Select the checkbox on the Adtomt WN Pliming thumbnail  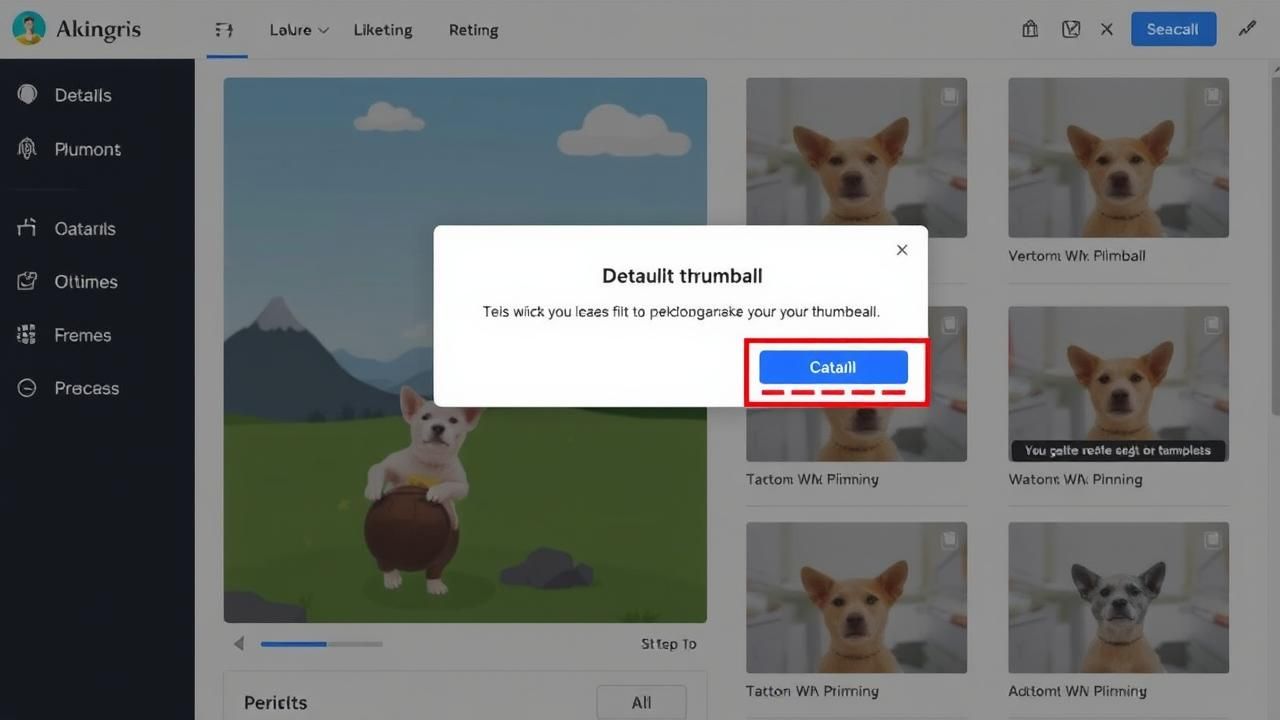tap(1212, 540)
